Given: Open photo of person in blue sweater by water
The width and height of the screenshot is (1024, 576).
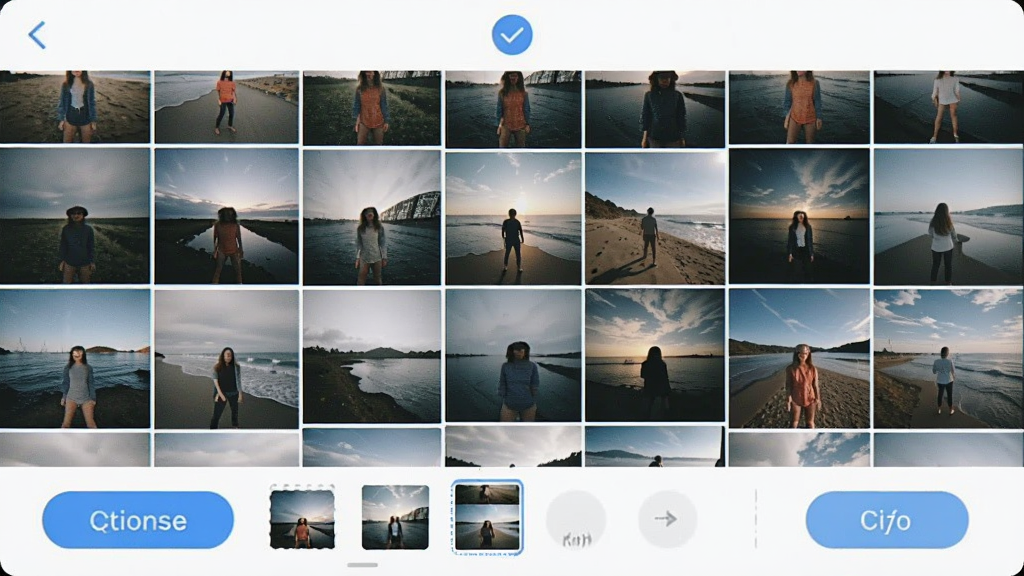Looking at the screenshot, I should pyautogui.click(x=513, y=356).
